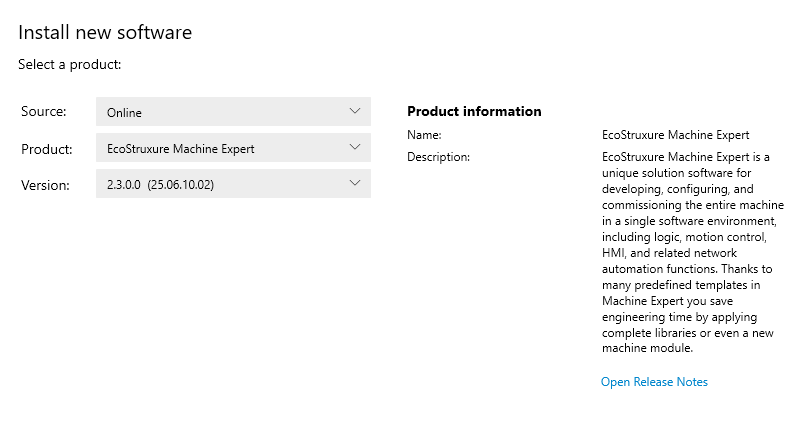The image size is (797, 426).
Task: Click the build number 25.06.10.02 in Version
Action: [181, 185]
